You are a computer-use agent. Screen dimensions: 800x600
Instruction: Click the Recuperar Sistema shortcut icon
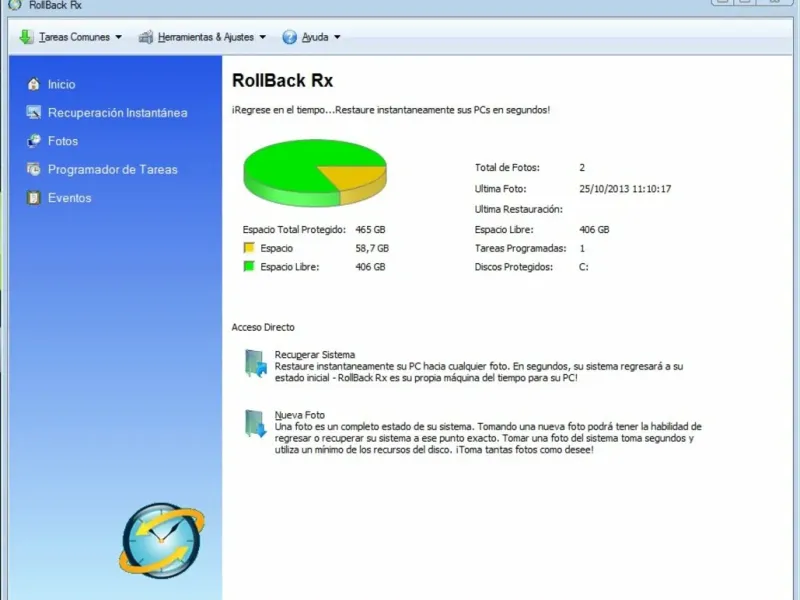pyautogui.click(x=256, y=363)
